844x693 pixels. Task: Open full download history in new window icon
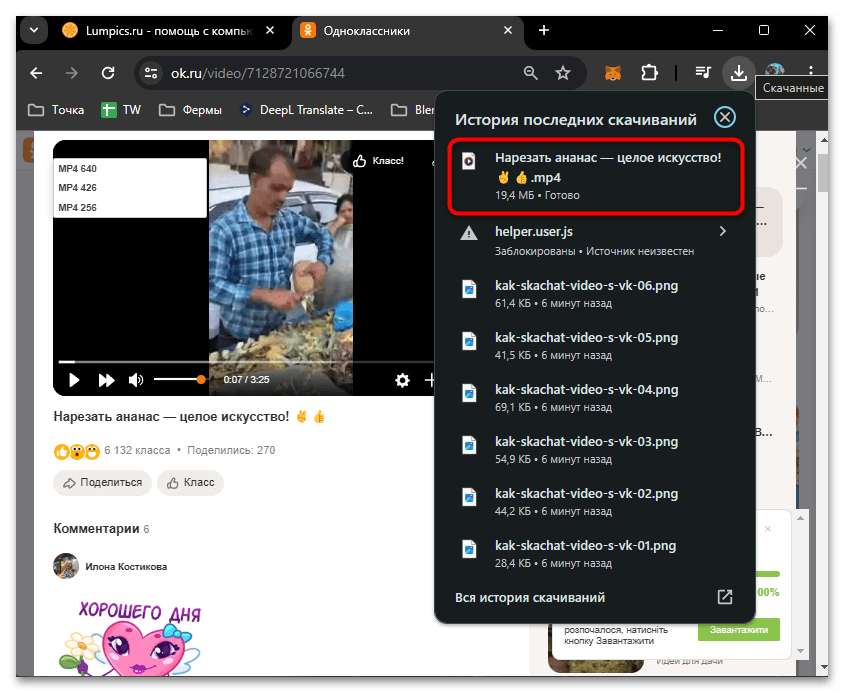724,596
